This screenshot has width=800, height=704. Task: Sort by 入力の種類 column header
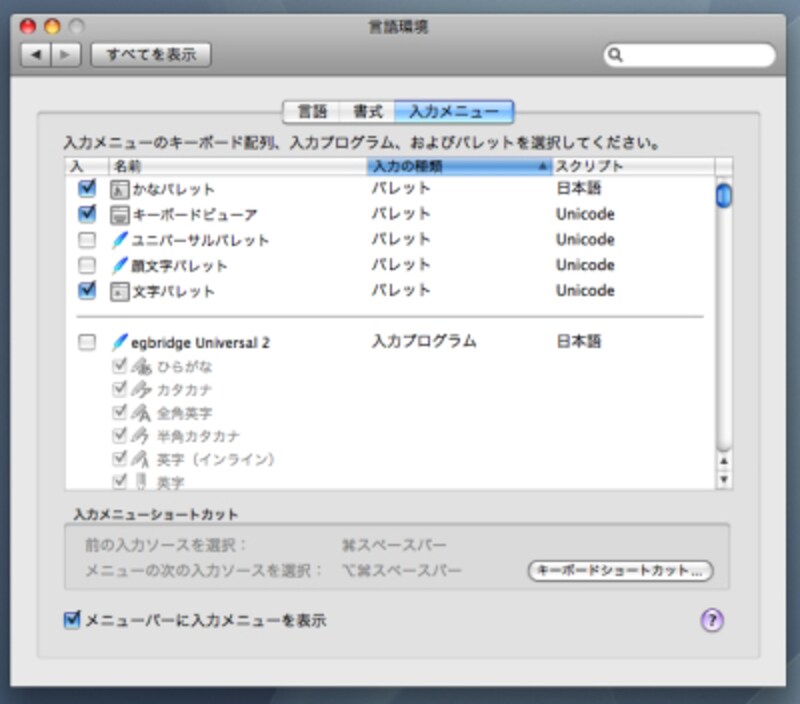pyautogui.click(x=458, y=166)
